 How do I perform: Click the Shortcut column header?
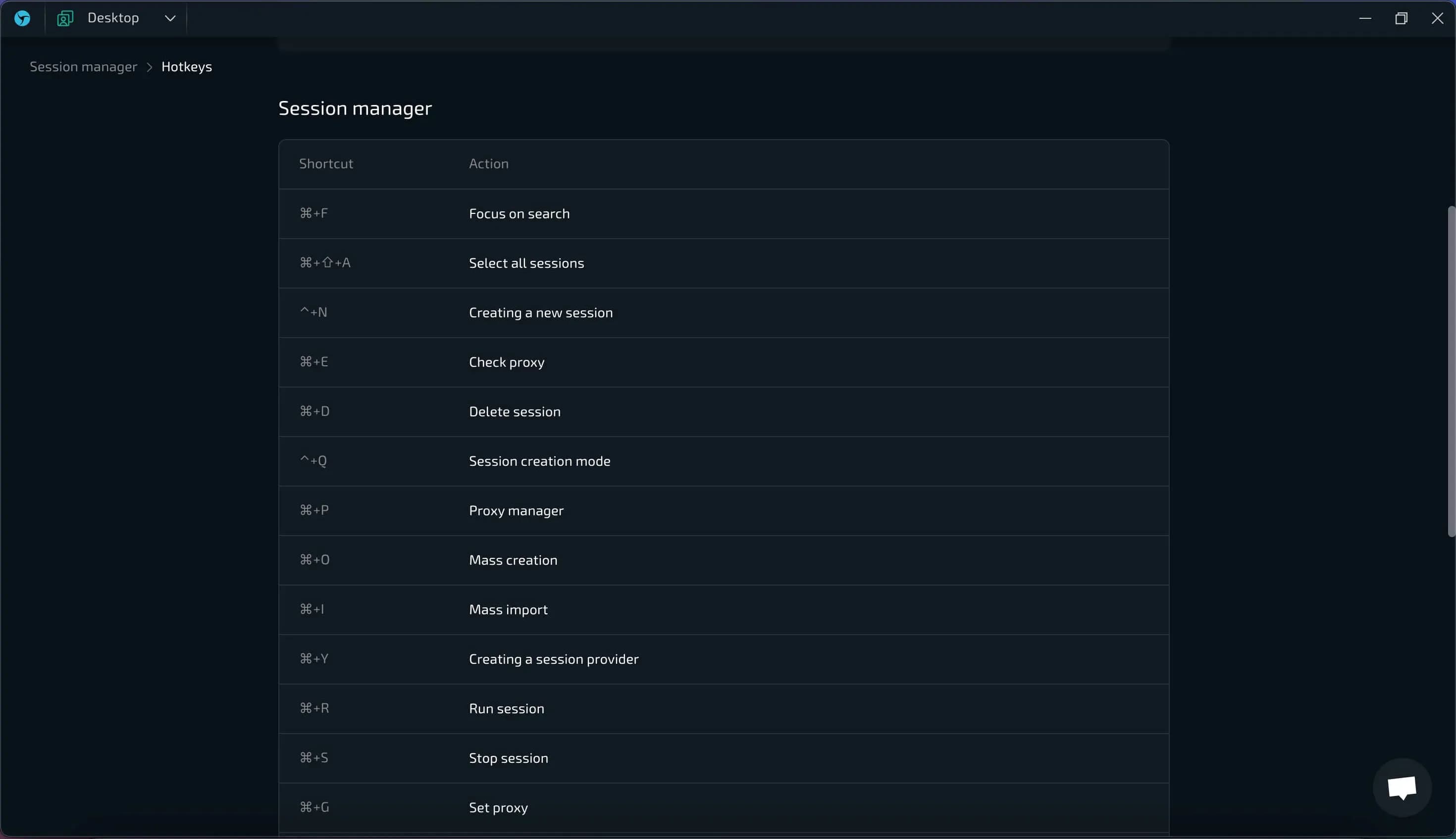tap(326, 164)
